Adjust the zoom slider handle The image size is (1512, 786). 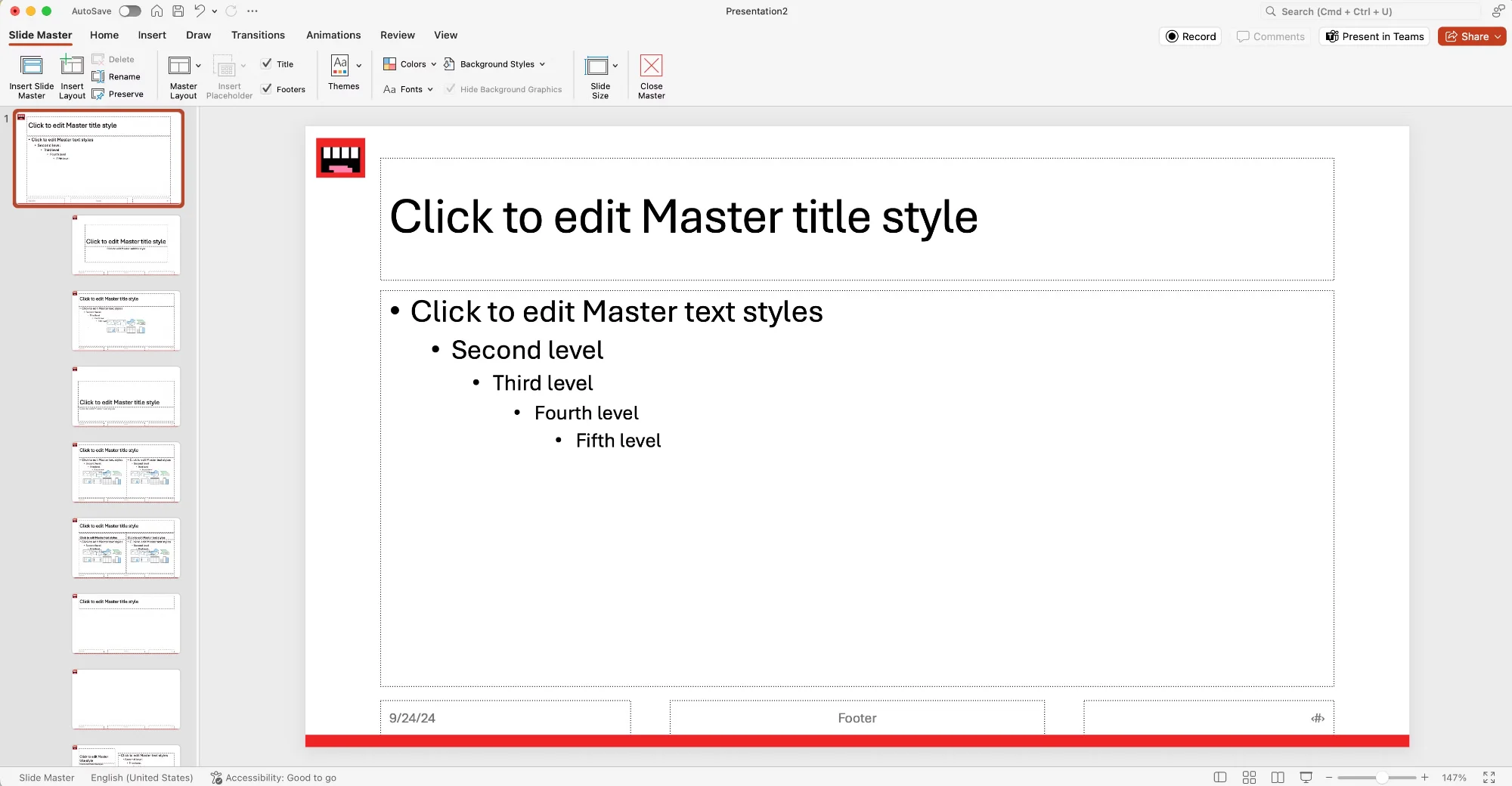[x=1381, y=777]
